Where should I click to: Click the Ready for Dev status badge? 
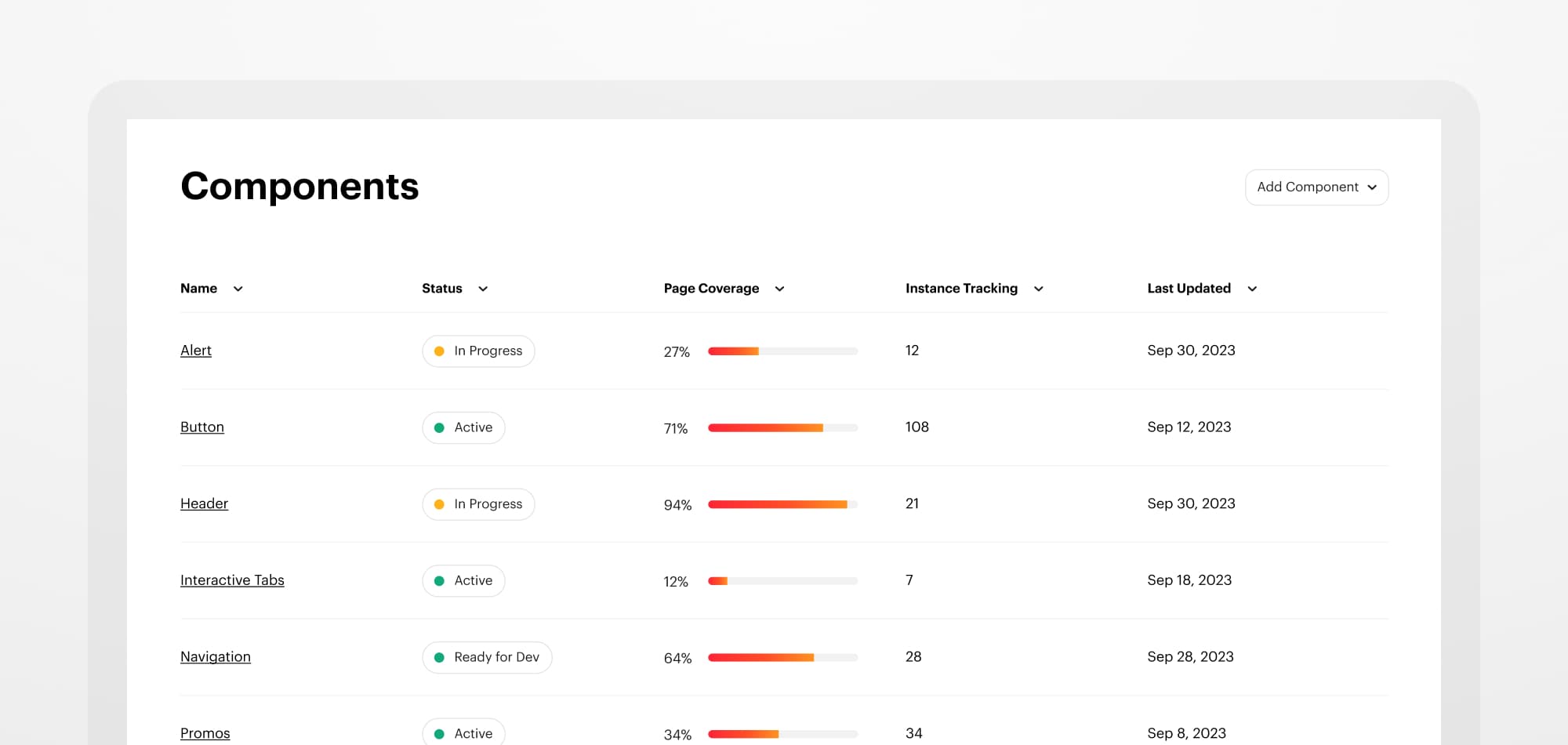pyautogui.click(x=487, y=658)
